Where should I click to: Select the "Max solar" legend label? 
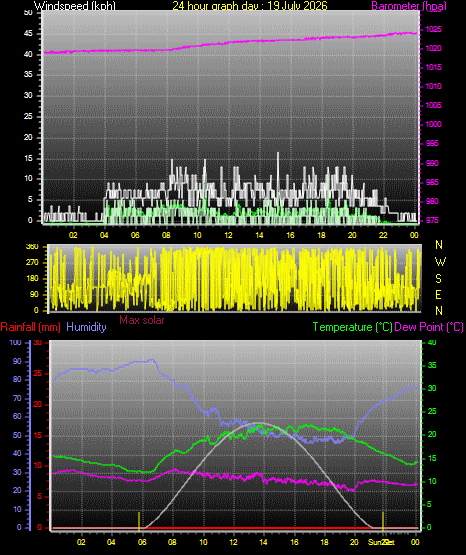point(142,320)
